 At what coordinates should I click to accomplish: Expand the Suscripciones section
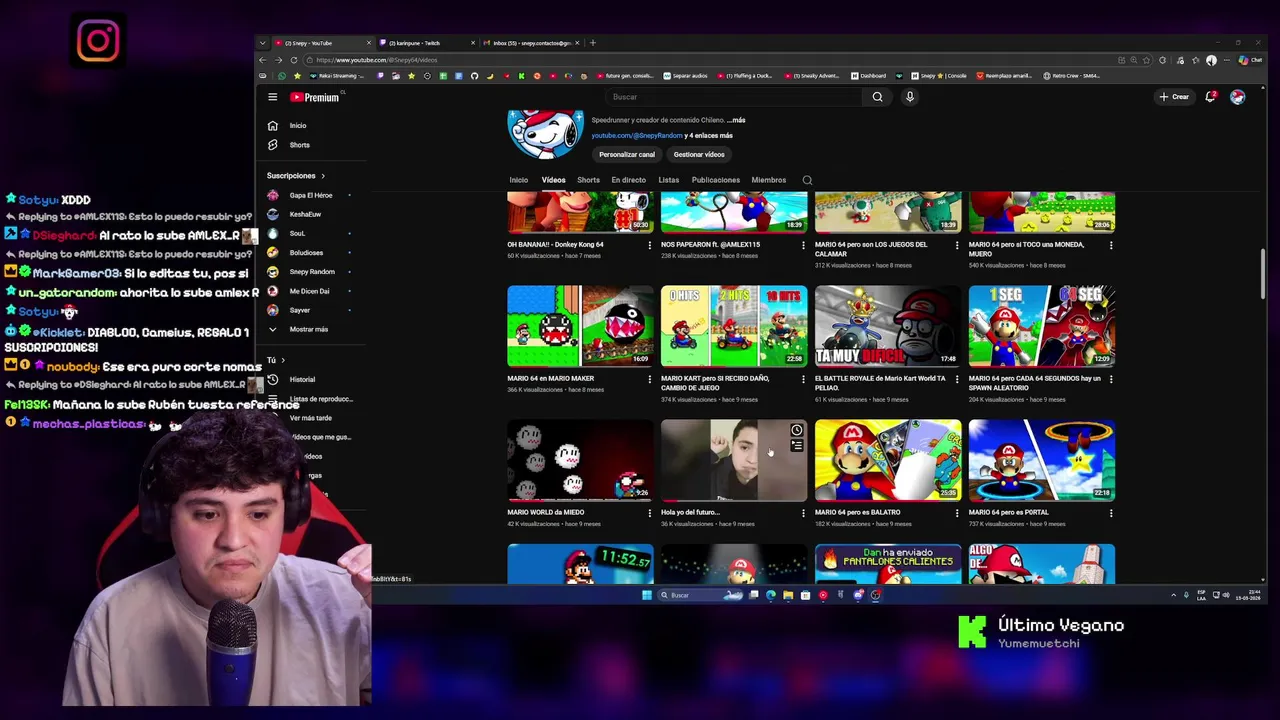pyautogui.click(x=295, y=176)
